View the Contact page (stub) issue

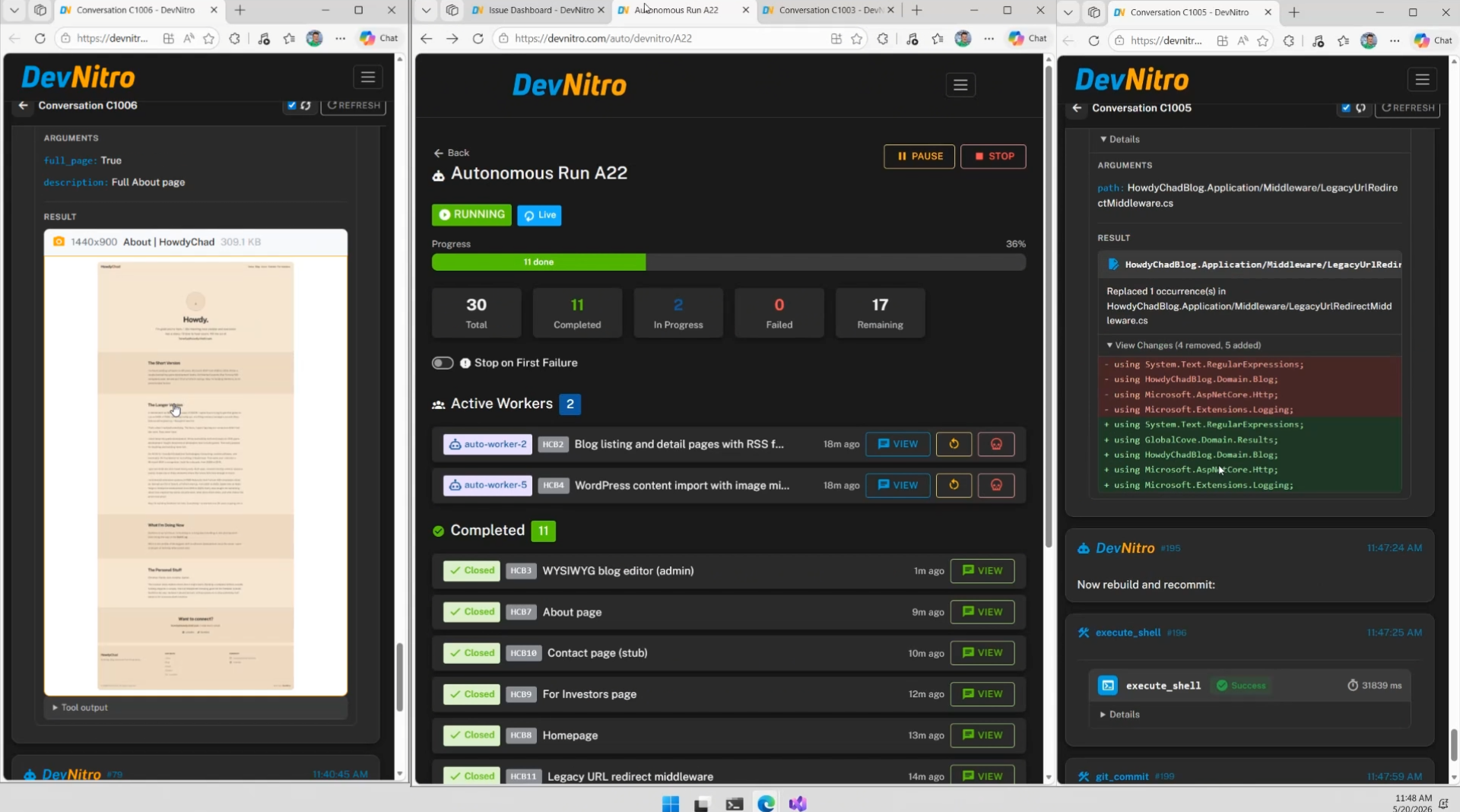coord(982,653)
